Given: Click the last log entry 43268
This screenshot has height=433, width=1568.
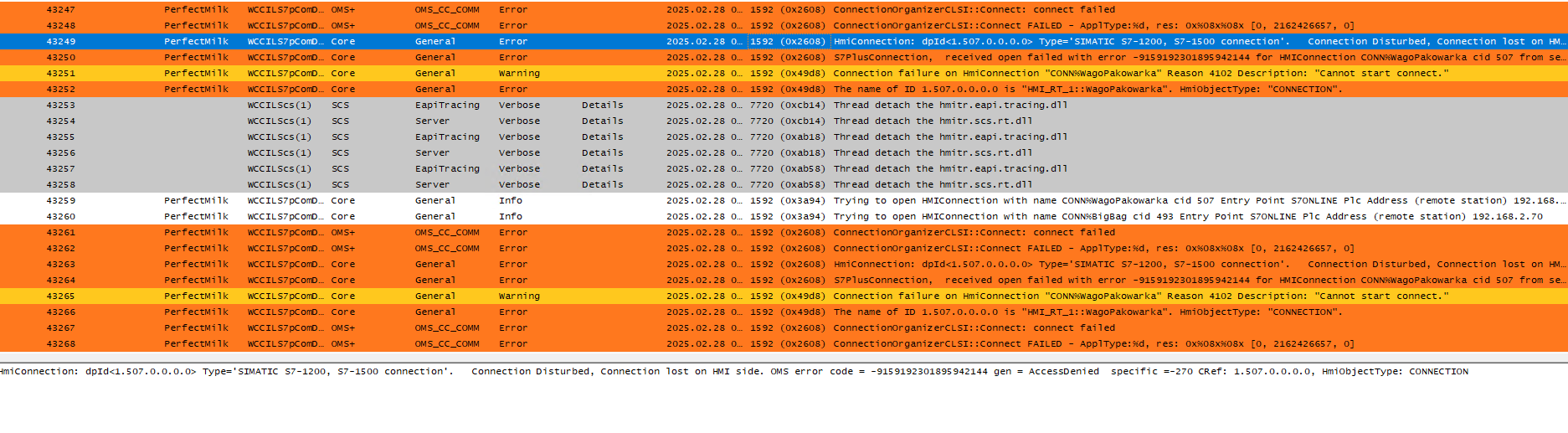Looking at the screenshot, I should [x=60, y=344].
